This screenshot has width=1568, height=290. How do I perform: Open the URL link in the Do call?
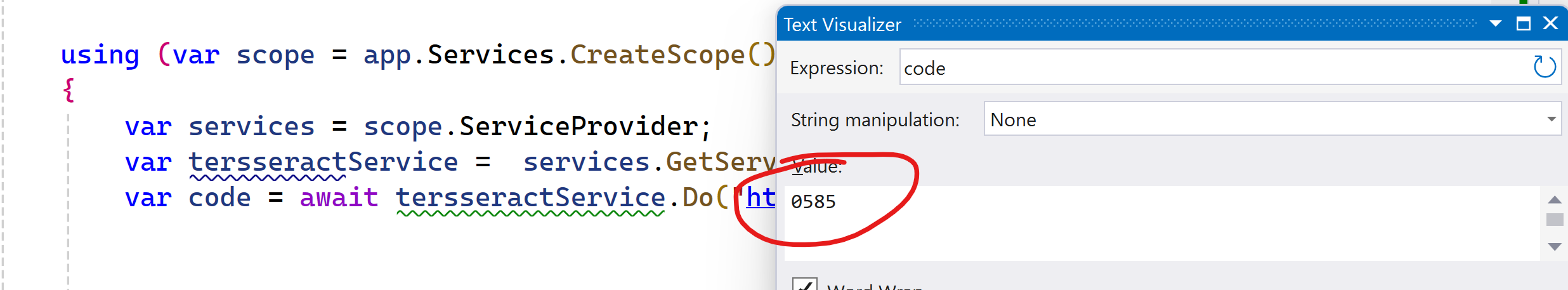pyautogui.click(x=761, y=198)
